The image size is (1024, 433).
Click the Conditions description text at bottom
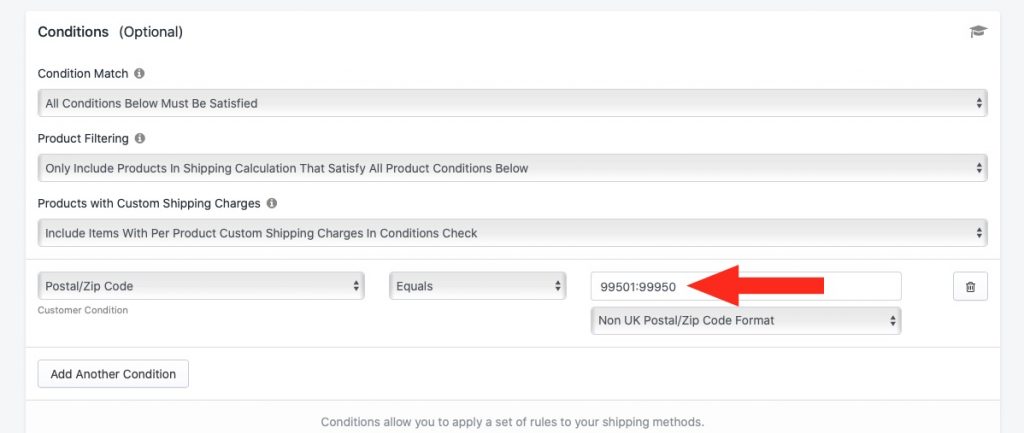tap(513, 422)
